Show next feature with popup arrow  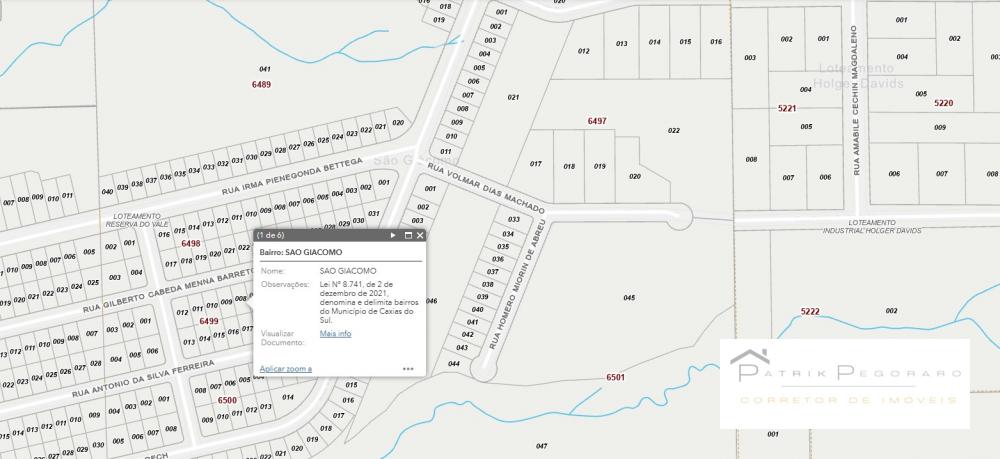coord(393,236)
